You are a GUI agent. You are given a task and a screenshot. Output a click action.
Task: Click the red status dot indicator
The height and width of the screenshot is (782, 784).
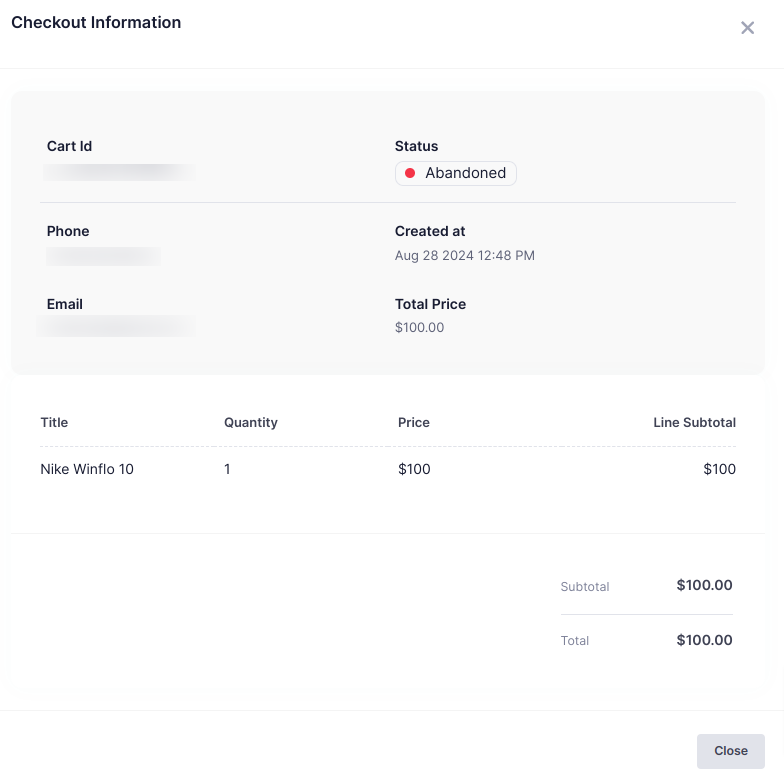410,173
